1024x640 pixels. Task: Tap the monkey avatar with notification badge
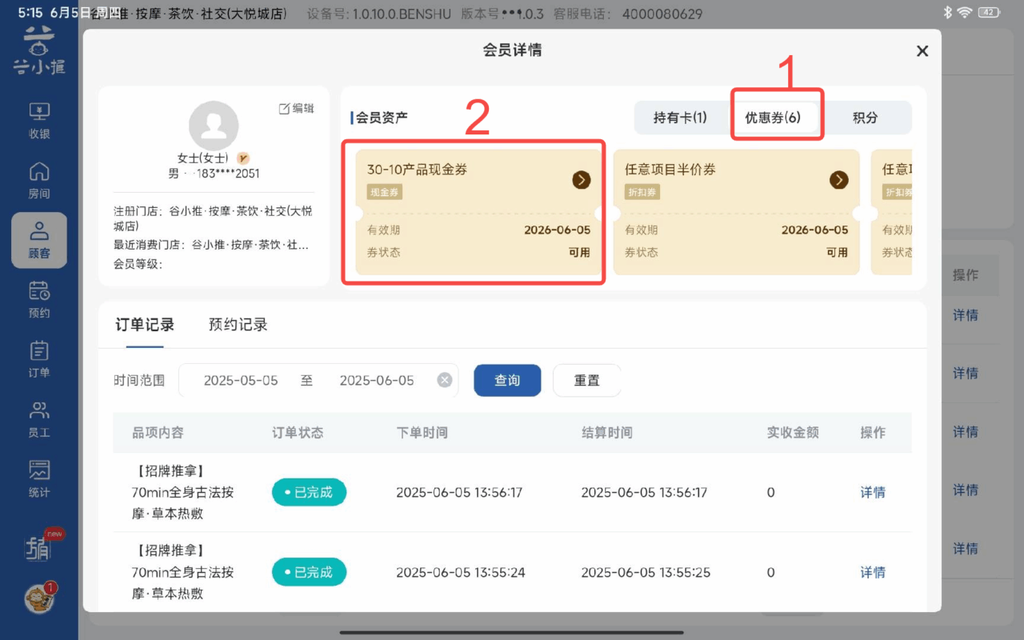pyautogui.click(x=40, y=598)
